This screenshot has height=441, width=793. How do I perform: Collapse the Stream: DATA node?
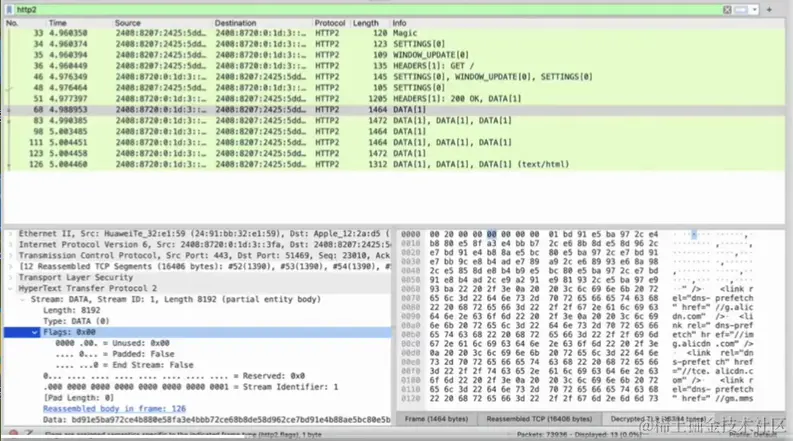point(22,299)
